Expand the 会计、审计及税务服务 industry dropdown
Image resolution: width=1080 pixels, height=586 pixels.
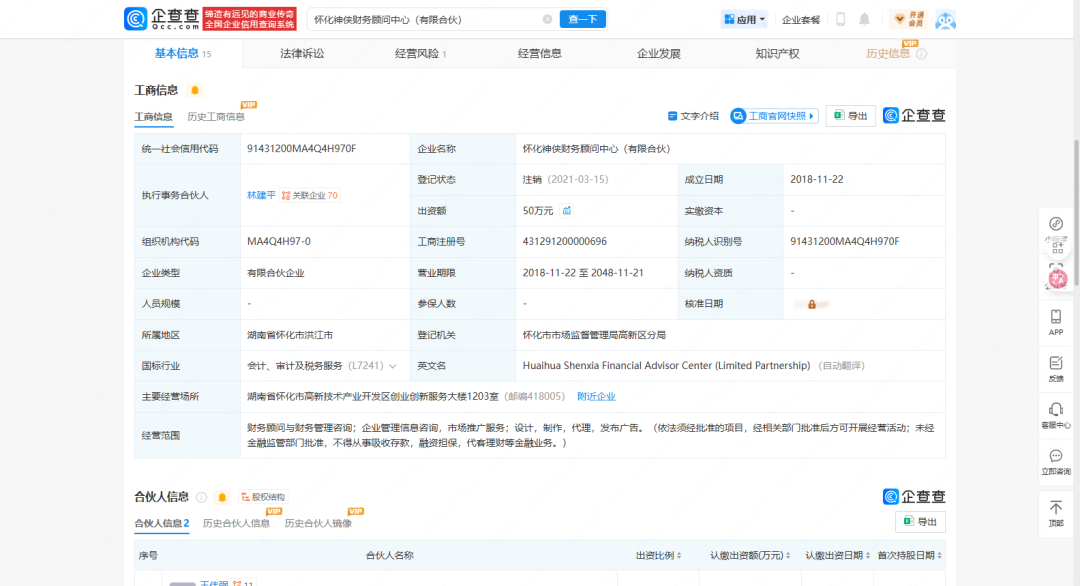[393, 366]
